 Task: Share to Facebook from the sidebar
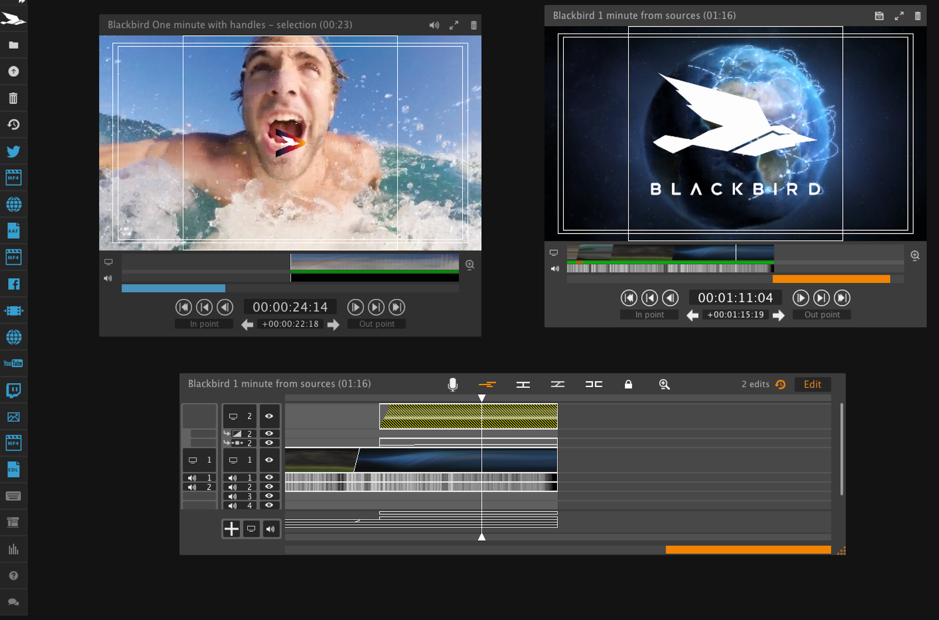tap(13, 284)
